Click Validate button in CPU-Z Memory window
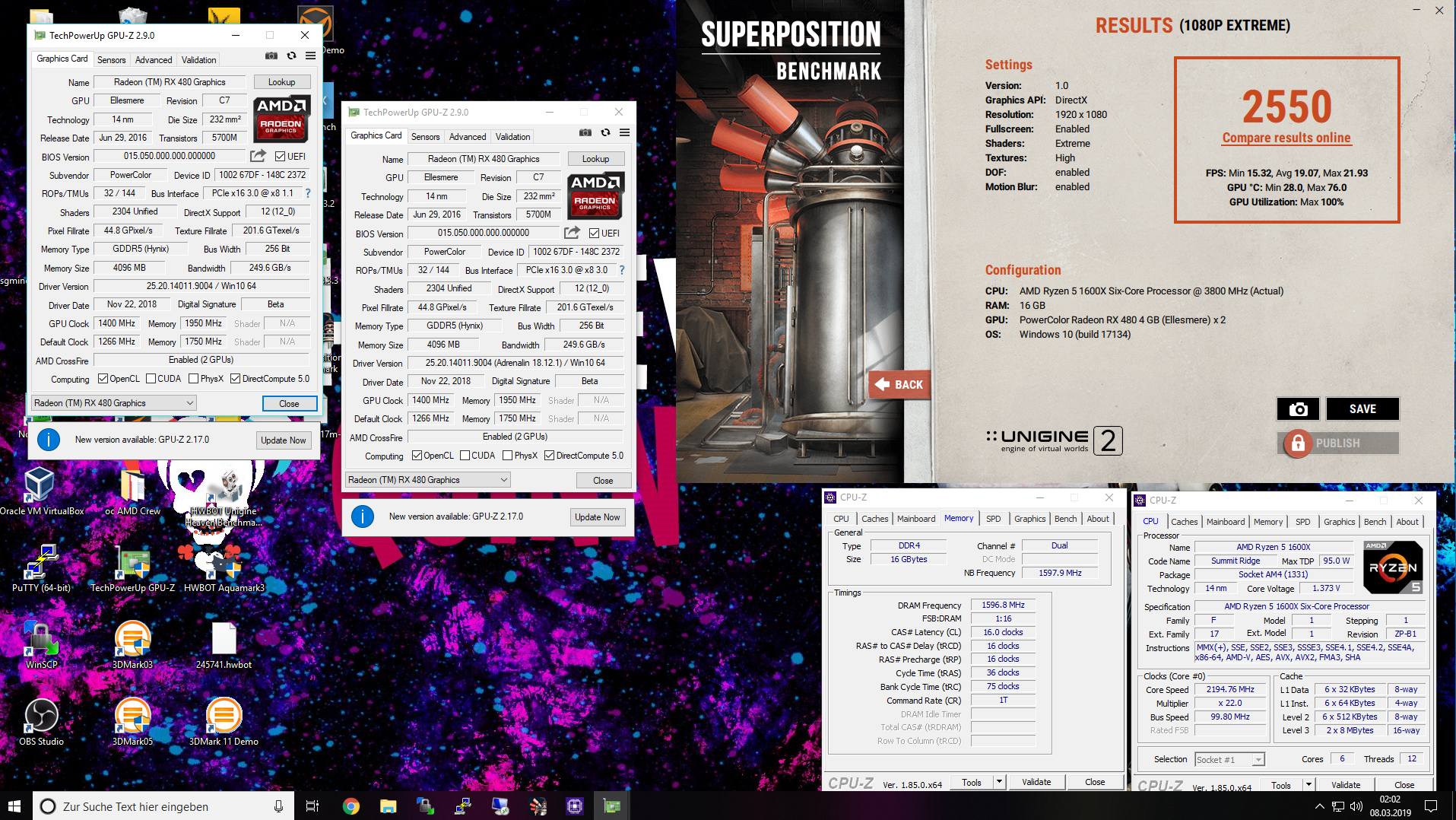This screenshot has height=820, width=1456. (1036, 782)
